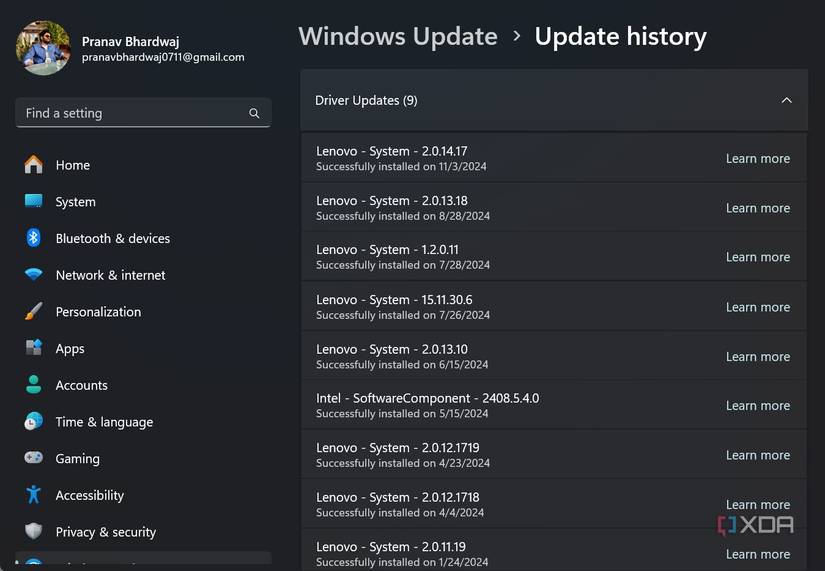Select the Gaming controller icon
This screenshot has height=571, width=825.
click(x=34, y=458)
